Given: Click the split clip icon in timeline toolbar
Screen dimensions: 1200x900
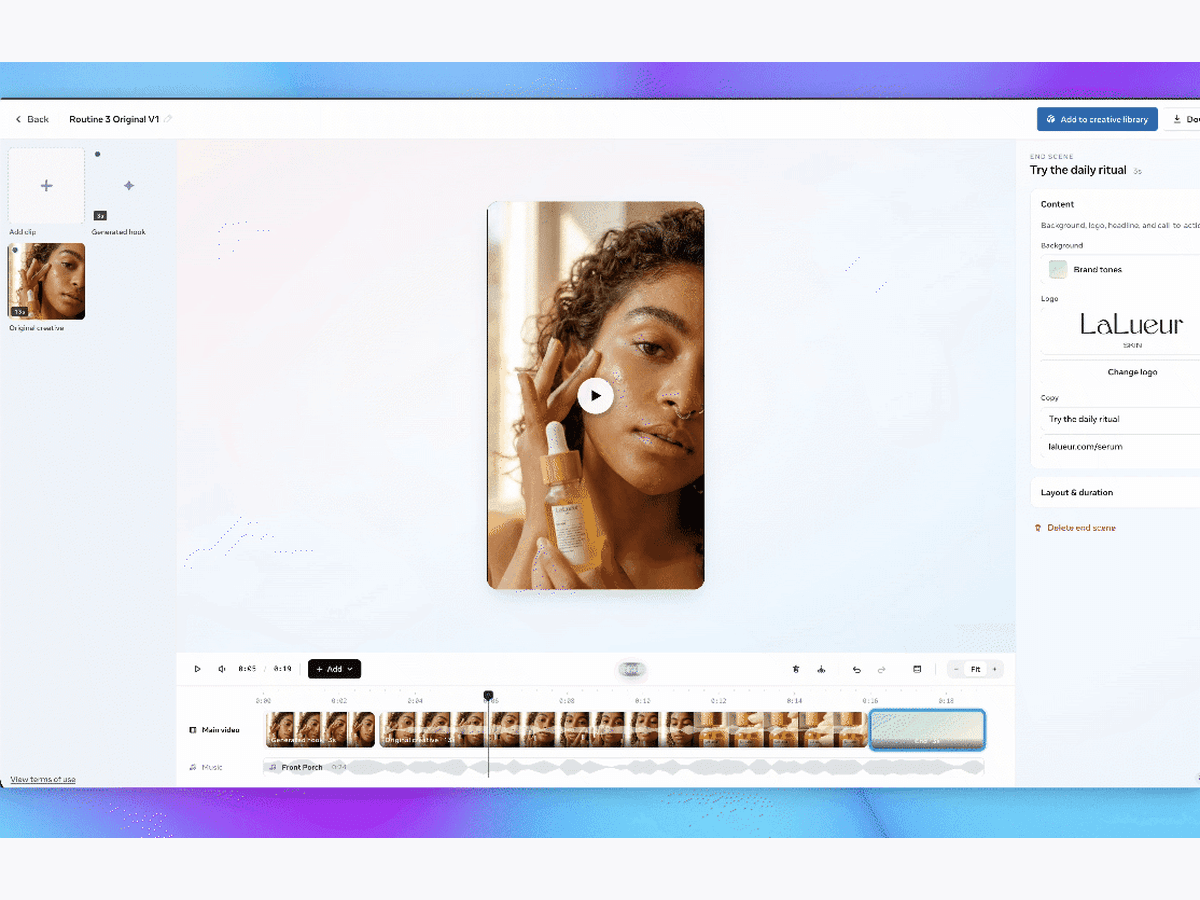Looking at the screenshot, I should (821, 669).
